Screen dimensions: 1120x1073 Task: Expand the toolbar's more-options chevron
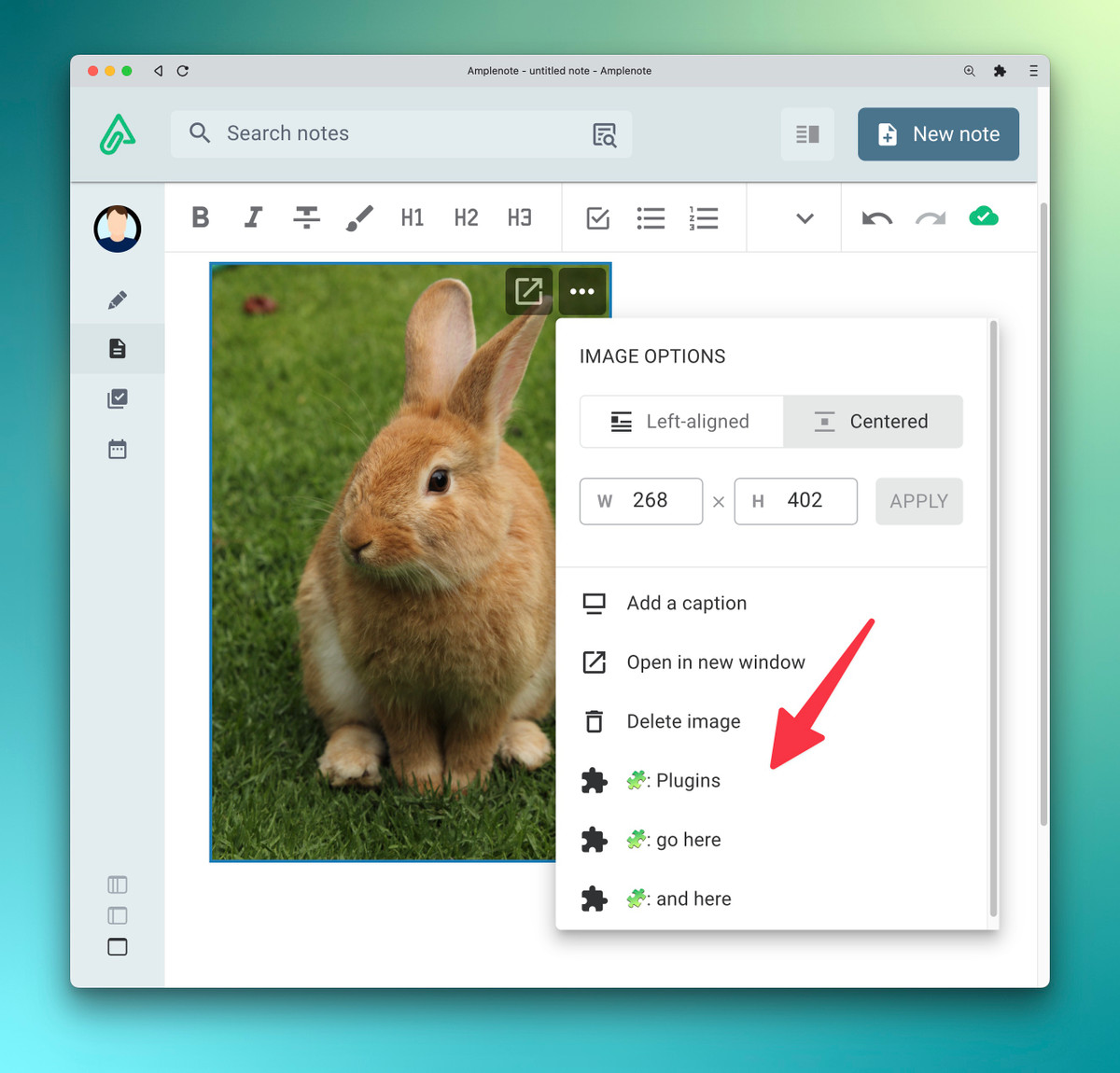(x=805, y=218)
